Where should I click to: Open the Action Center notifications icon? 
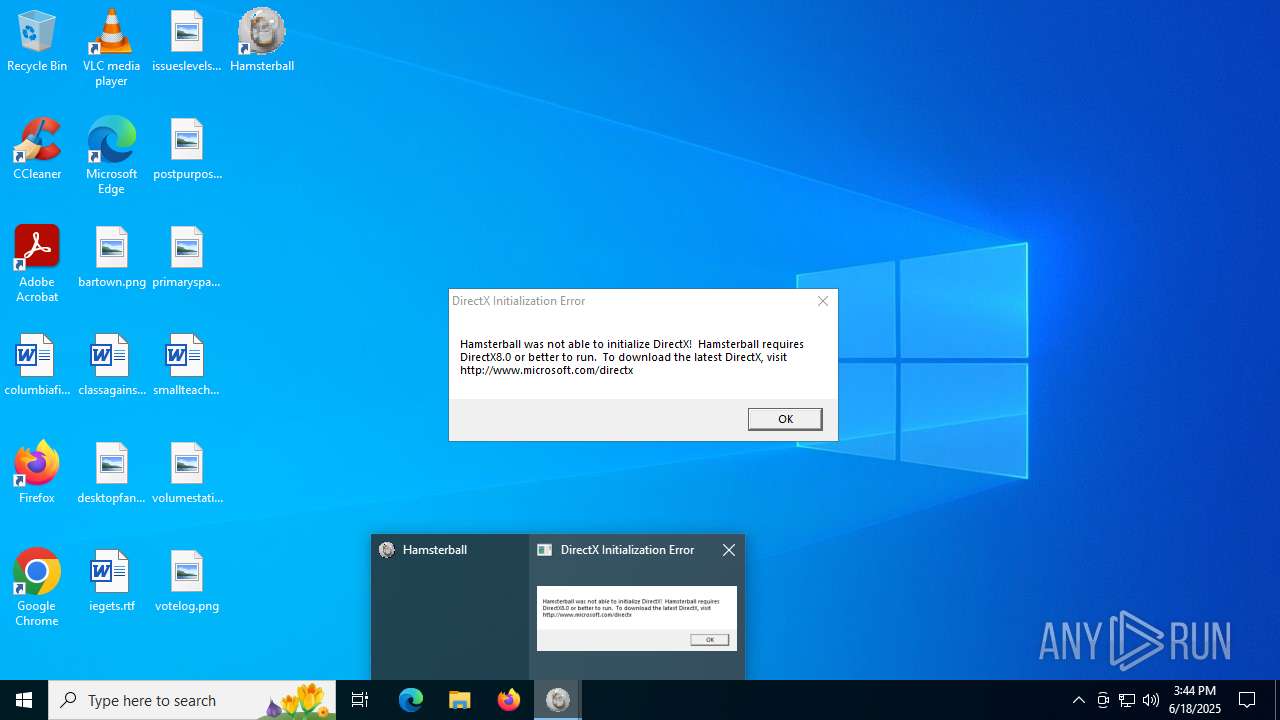1247,700
